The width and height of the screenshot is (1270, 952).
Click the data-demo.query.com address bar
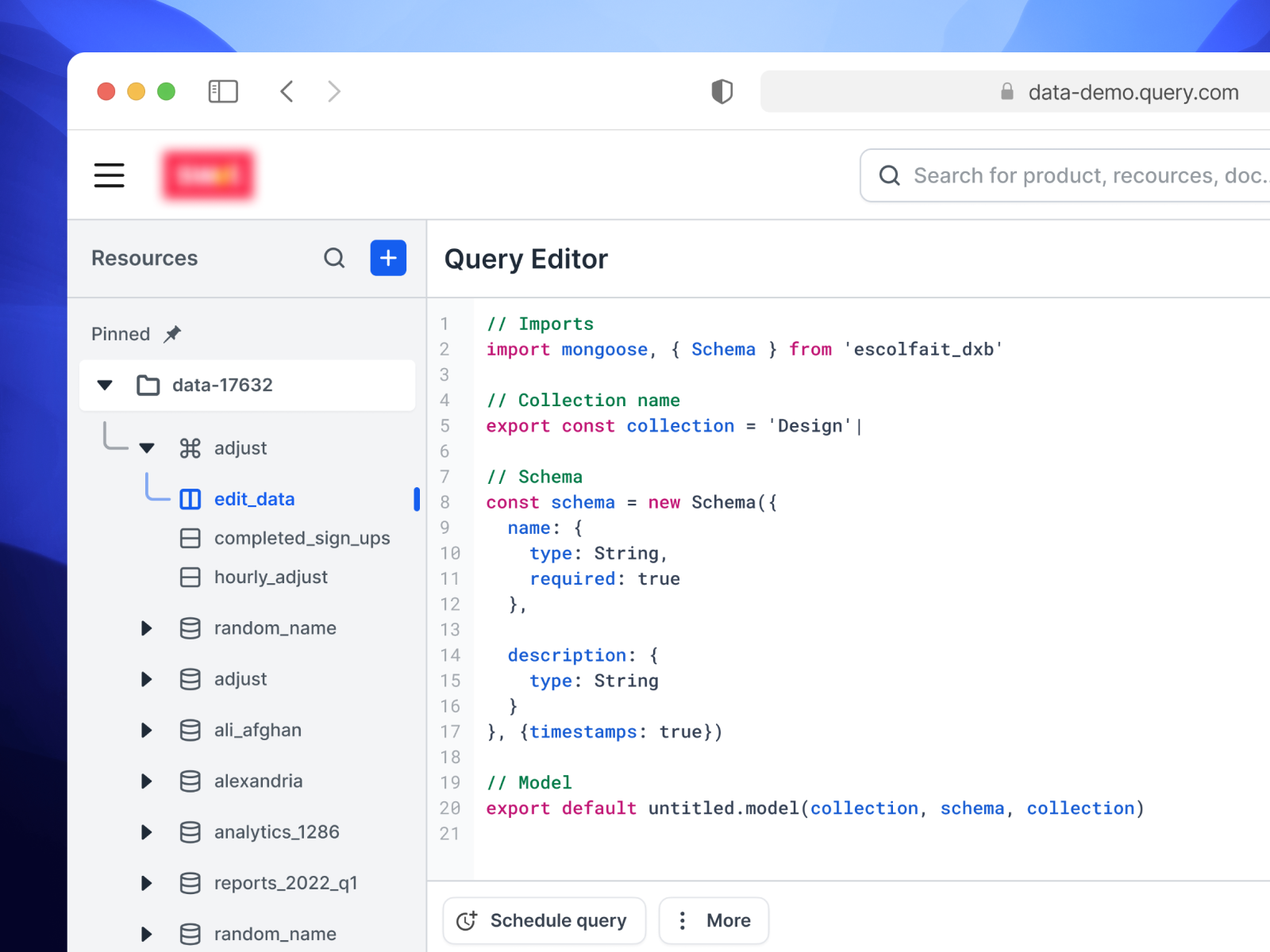(x=1015, y=91)
